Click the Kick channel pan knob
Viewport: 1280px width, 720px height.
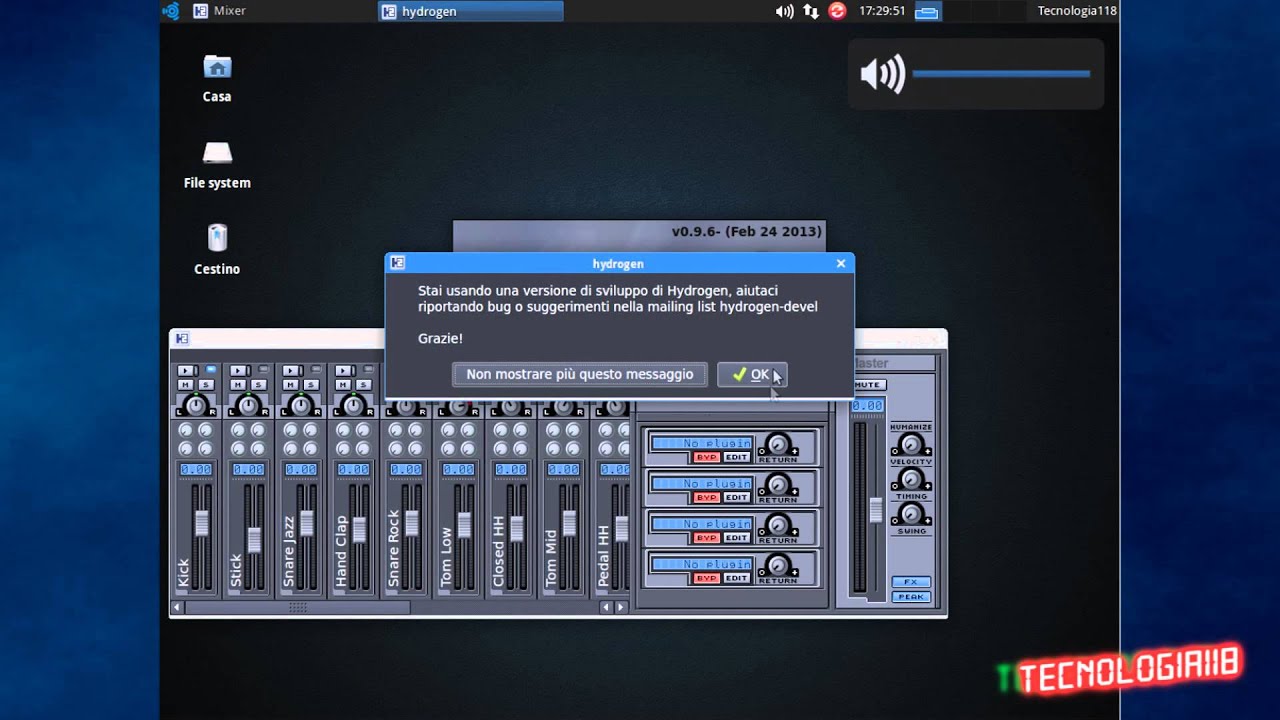196,406
